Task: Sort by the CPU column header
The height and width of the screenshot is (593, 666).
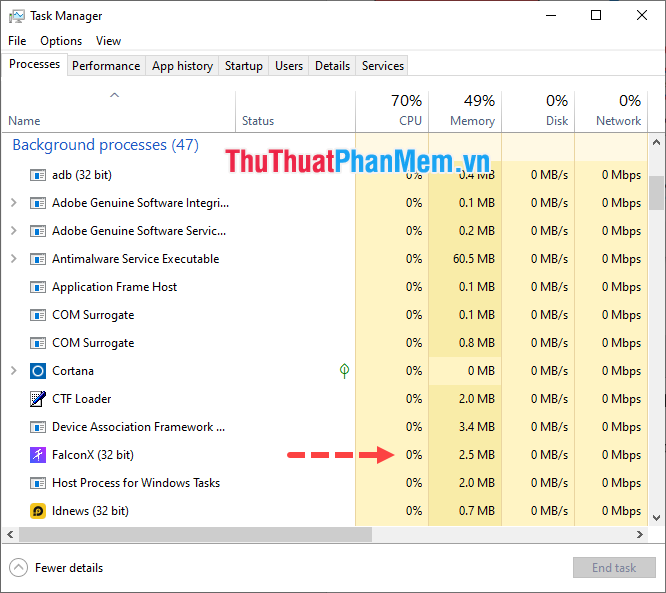Action: [x=392, y=111]
